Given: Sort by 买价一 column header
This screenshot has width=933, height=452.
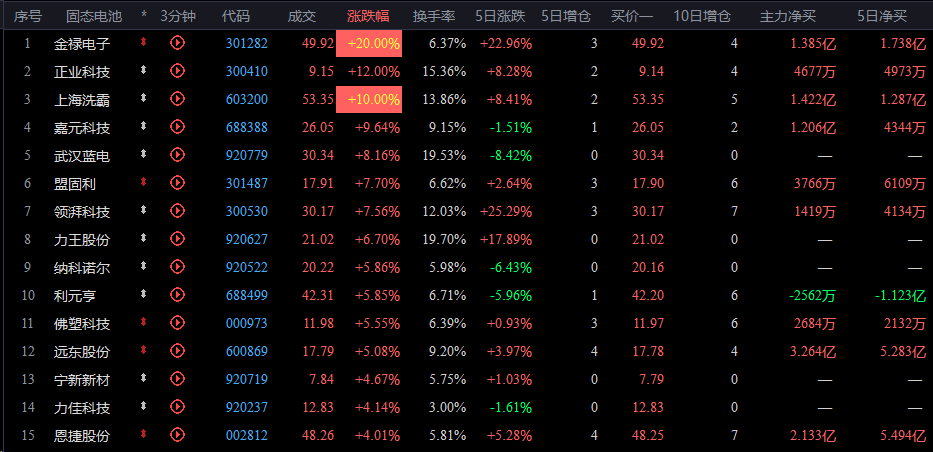Looking at the screenshot, I should tap(632, 16).
